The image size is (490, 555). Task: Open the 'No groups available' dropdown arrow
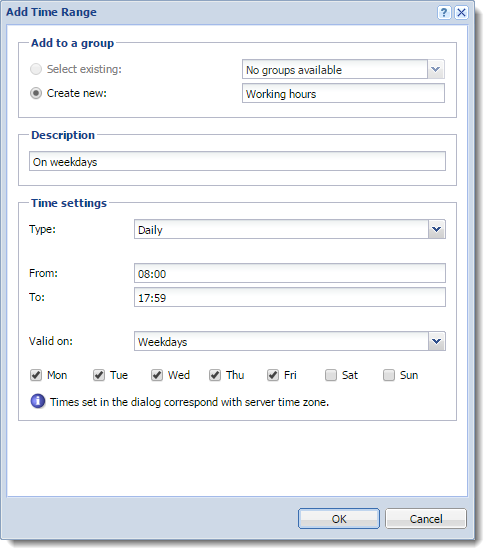[436, 69]
